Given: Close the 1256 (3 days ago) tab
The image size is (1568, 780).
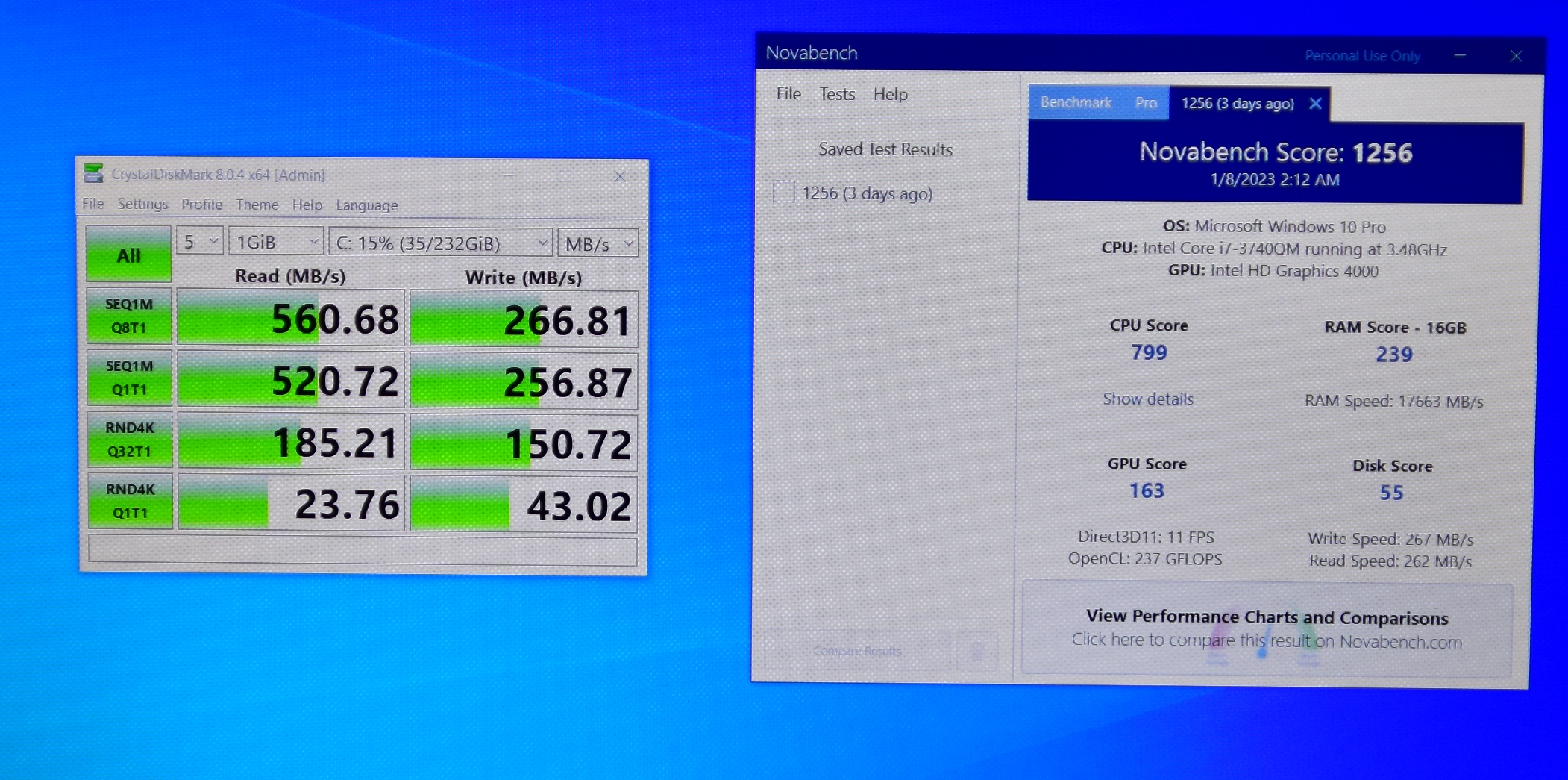Looking at the screenshot, I should [x=1315, y=104].
